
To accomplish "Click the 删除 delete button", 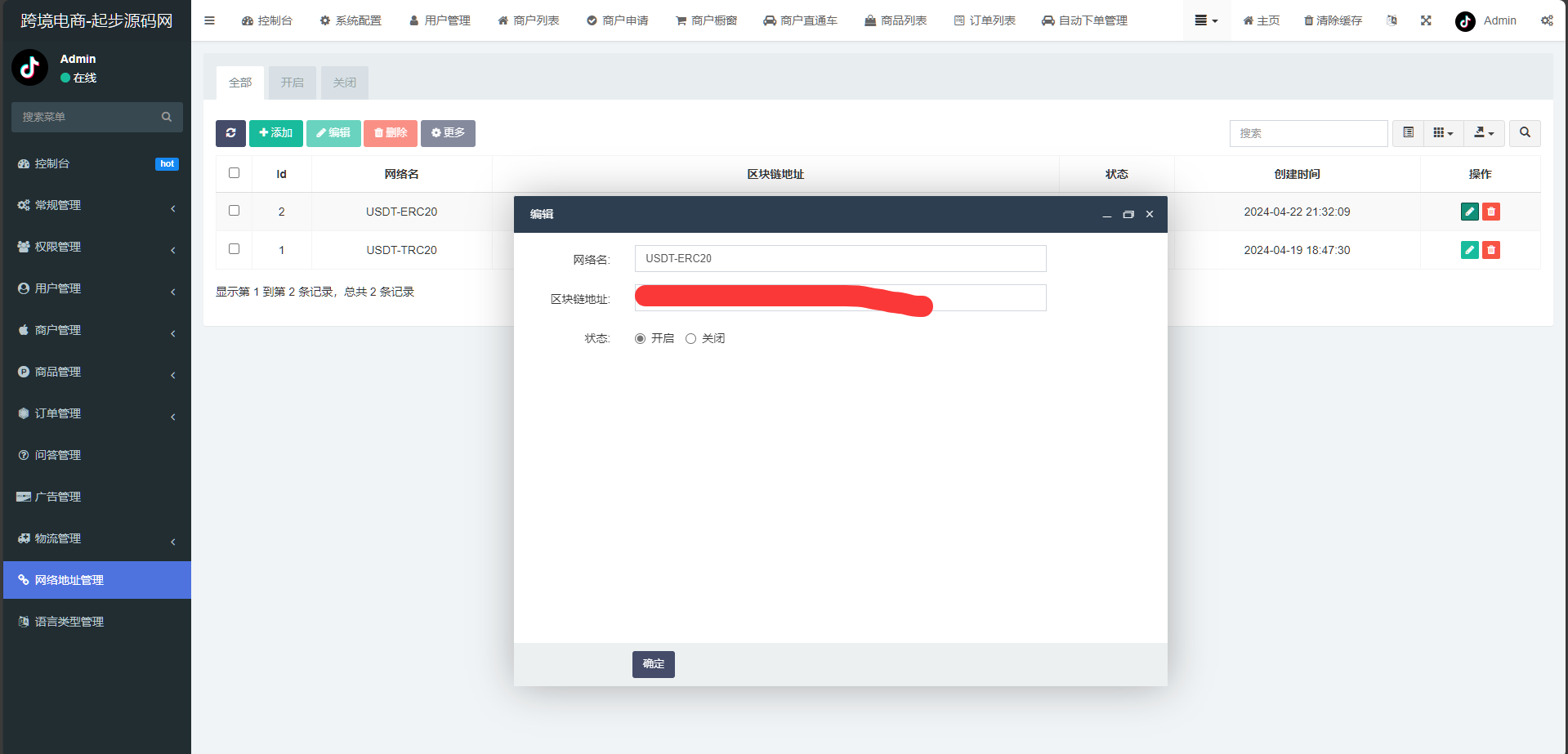I will 391,133.
